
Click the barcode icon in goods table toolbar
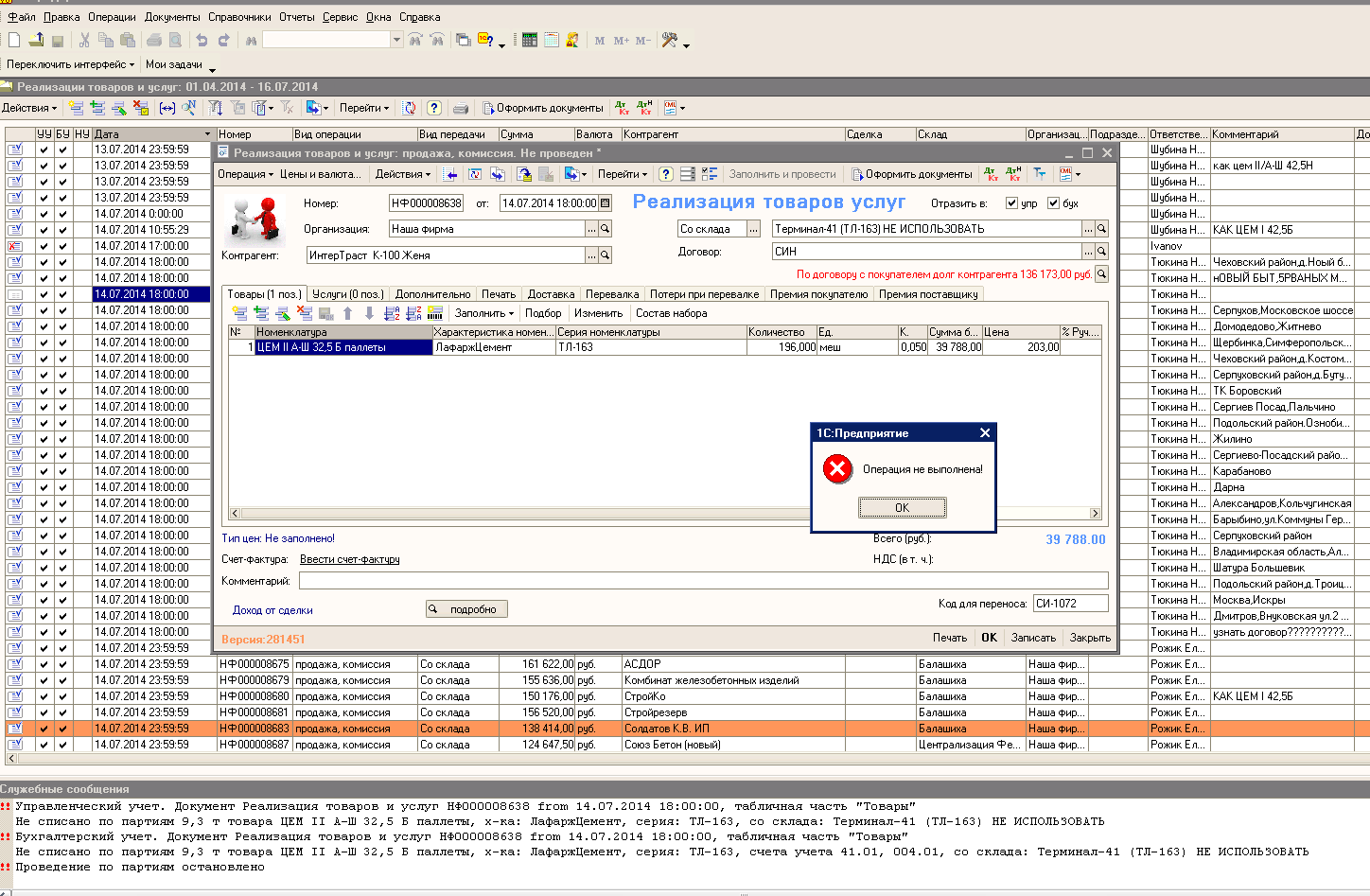[435, 313]
